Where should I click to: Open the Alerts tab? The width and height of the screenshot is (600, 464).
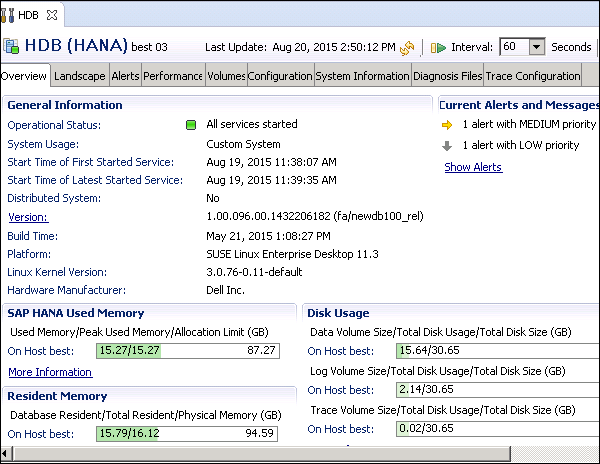[125, 76]
